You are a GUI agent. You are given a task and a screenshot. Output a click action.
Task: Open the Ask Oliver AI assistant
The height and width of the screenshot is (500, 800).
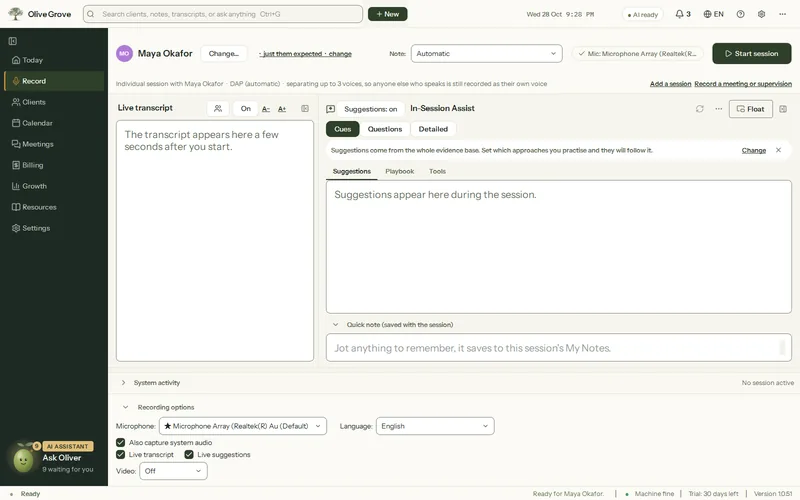pyautogui.click(x=52, y=458)
